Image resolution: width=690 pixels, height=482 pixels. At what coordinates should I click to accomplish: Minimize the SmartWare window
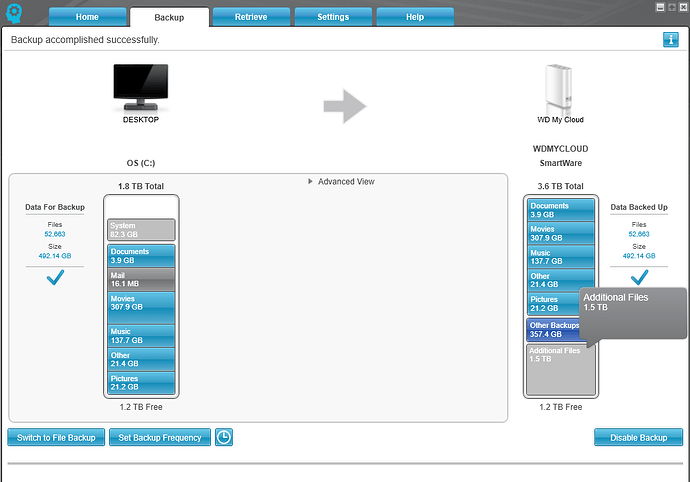660,7
